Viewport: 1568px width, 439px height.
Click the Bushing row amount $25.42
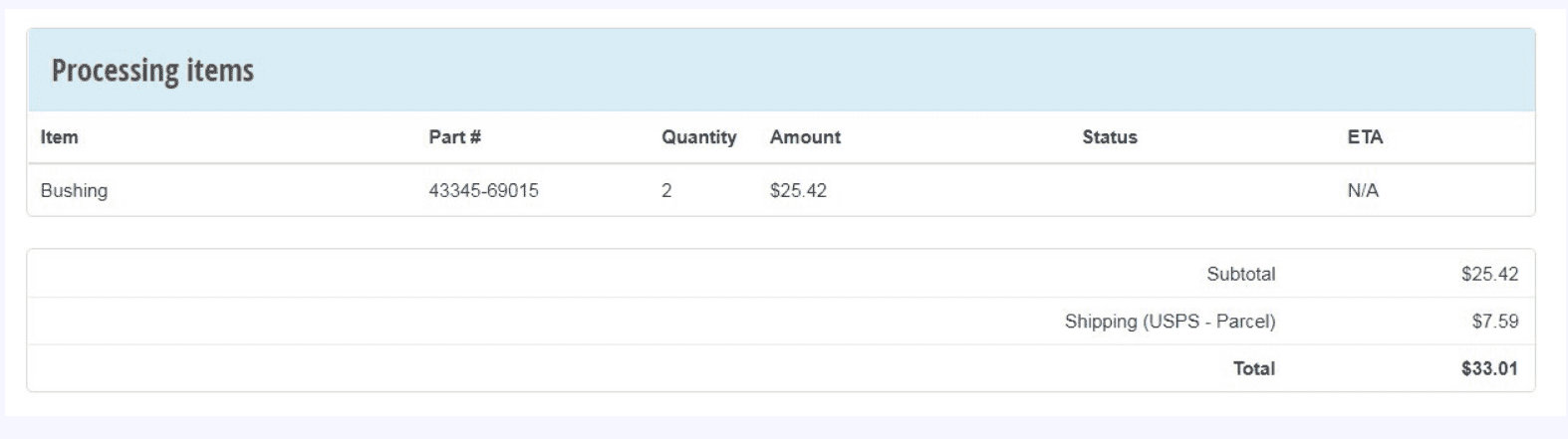pos(798,190)
